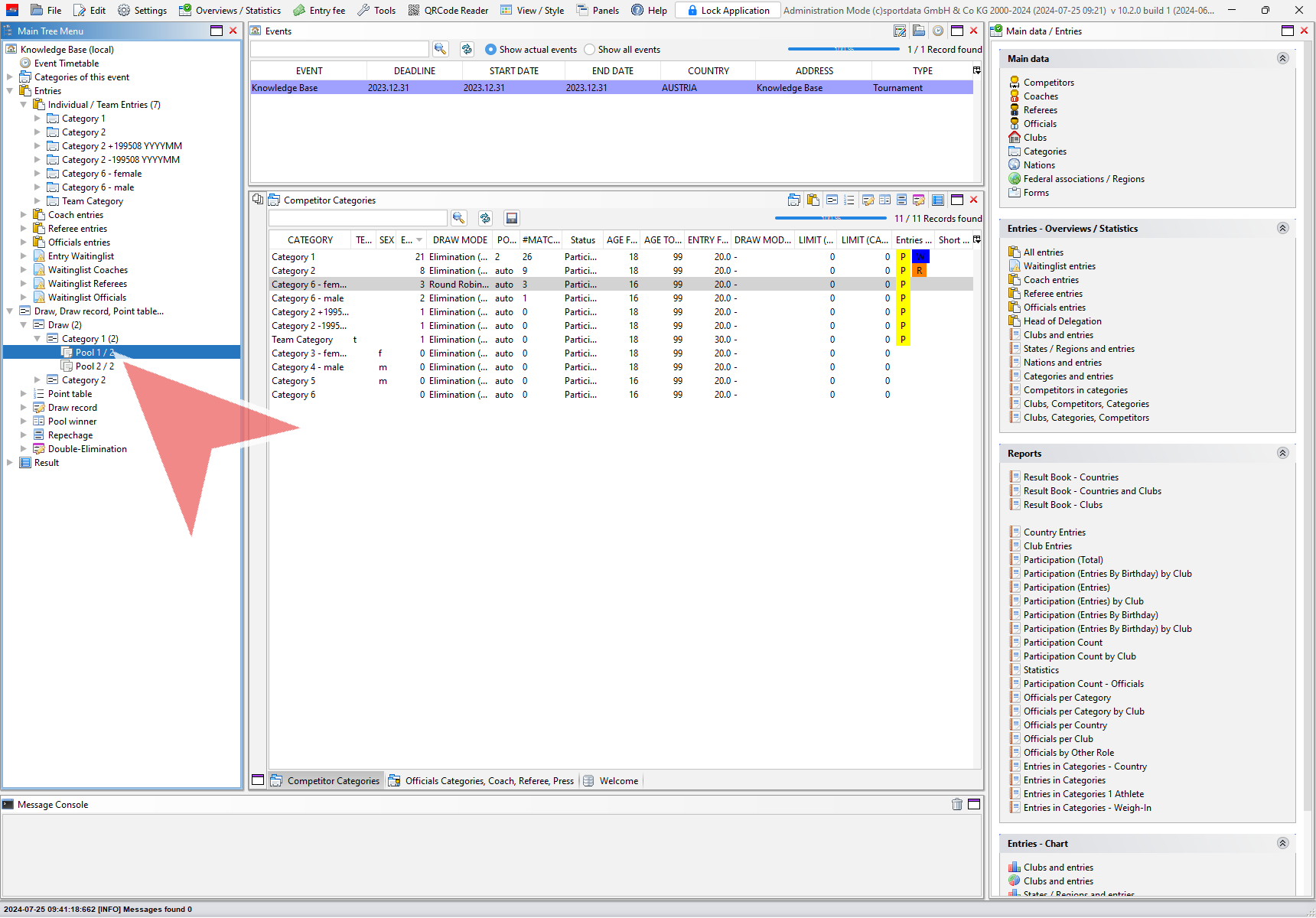The height and width of the screenshot is (918, 1316).
Task: Open Federal associations / Regions
Action: click(x=1083, y=179)
